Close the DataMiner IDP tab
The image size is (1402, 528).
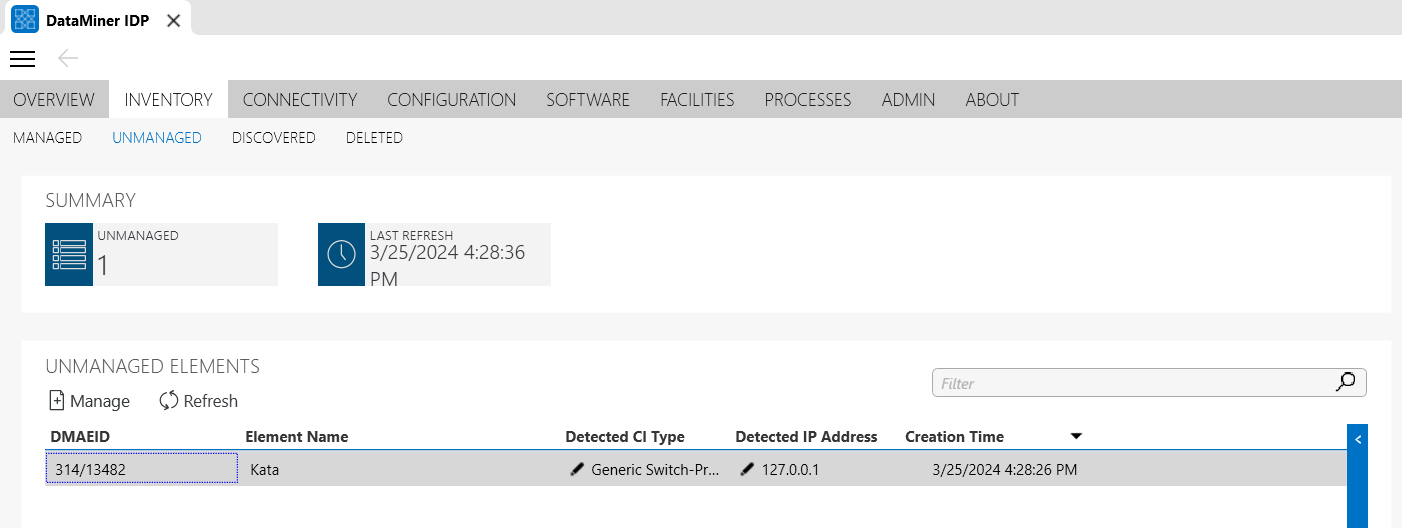(x=173, y=20)
